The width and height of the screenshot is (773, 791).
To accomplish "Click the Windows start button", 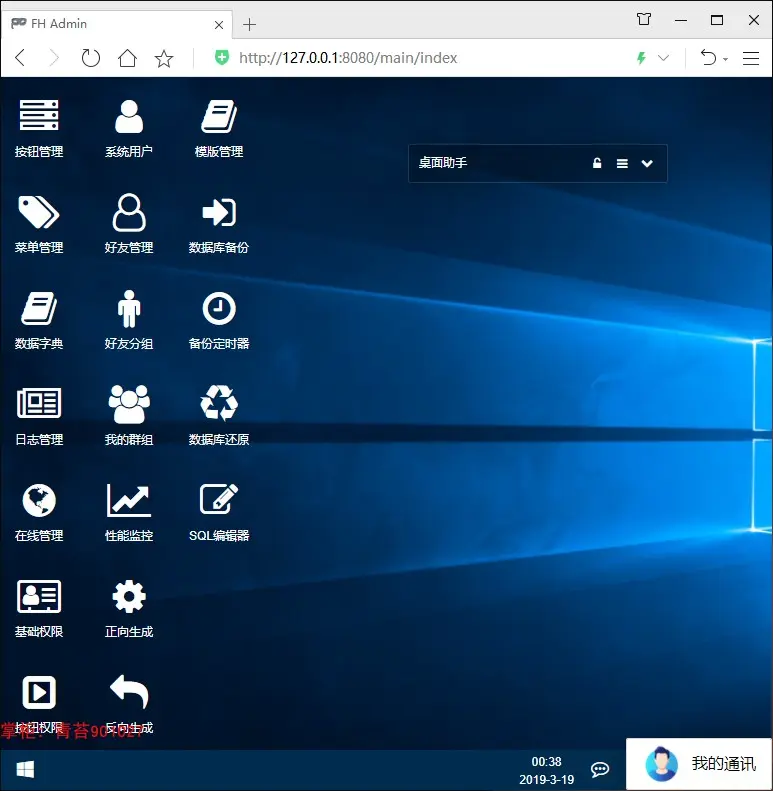I will (x=25, y=770).
